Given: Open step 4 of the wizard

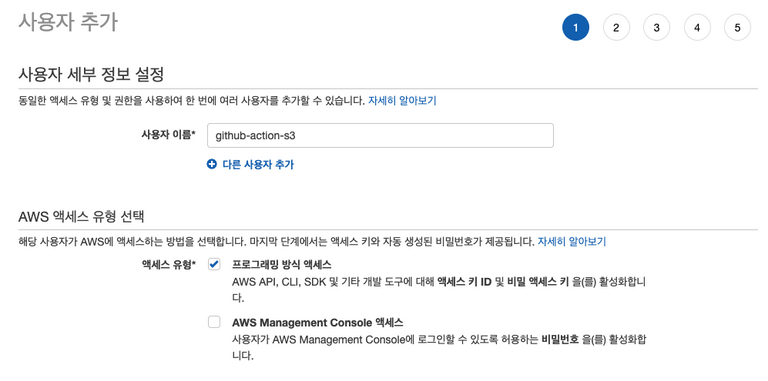Looking at the screenshot, I should [697, 27].
